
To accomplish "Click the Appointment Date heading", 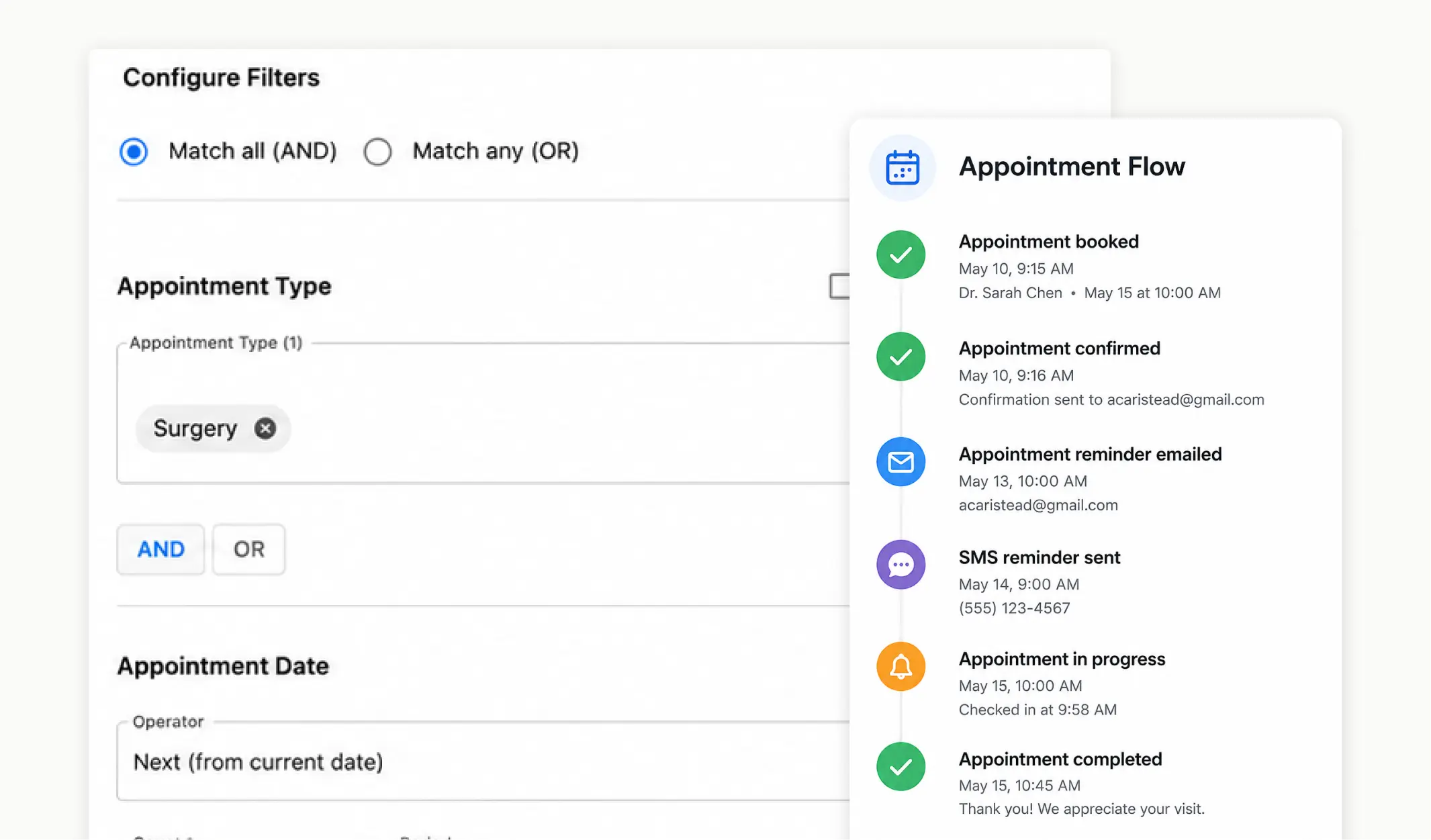I will (x=223, y=666).
